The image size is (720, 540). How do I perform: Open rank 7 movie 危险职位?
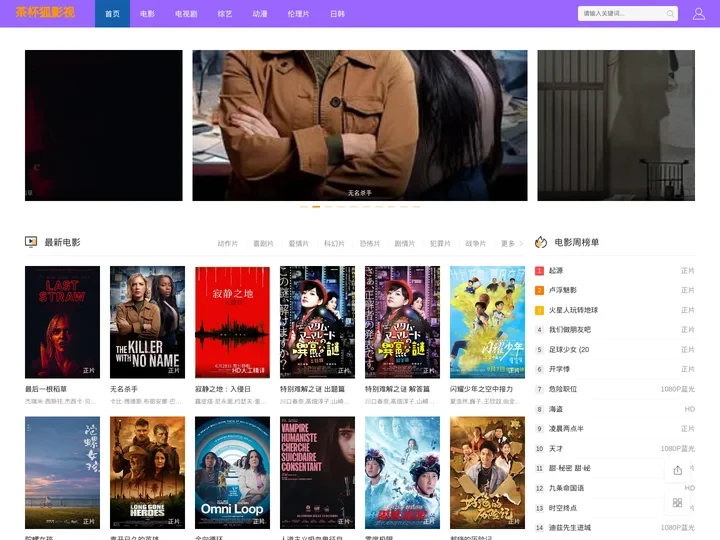tap(562, 389)
